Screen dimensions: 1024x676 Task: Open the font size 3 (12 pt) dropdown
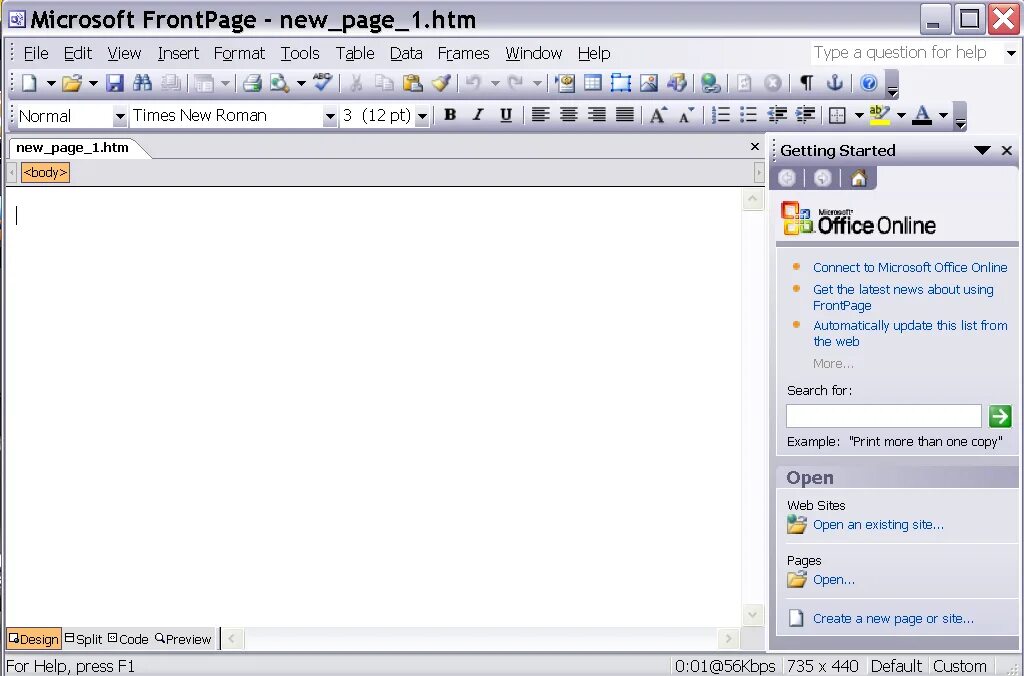(x=423, y=116)
